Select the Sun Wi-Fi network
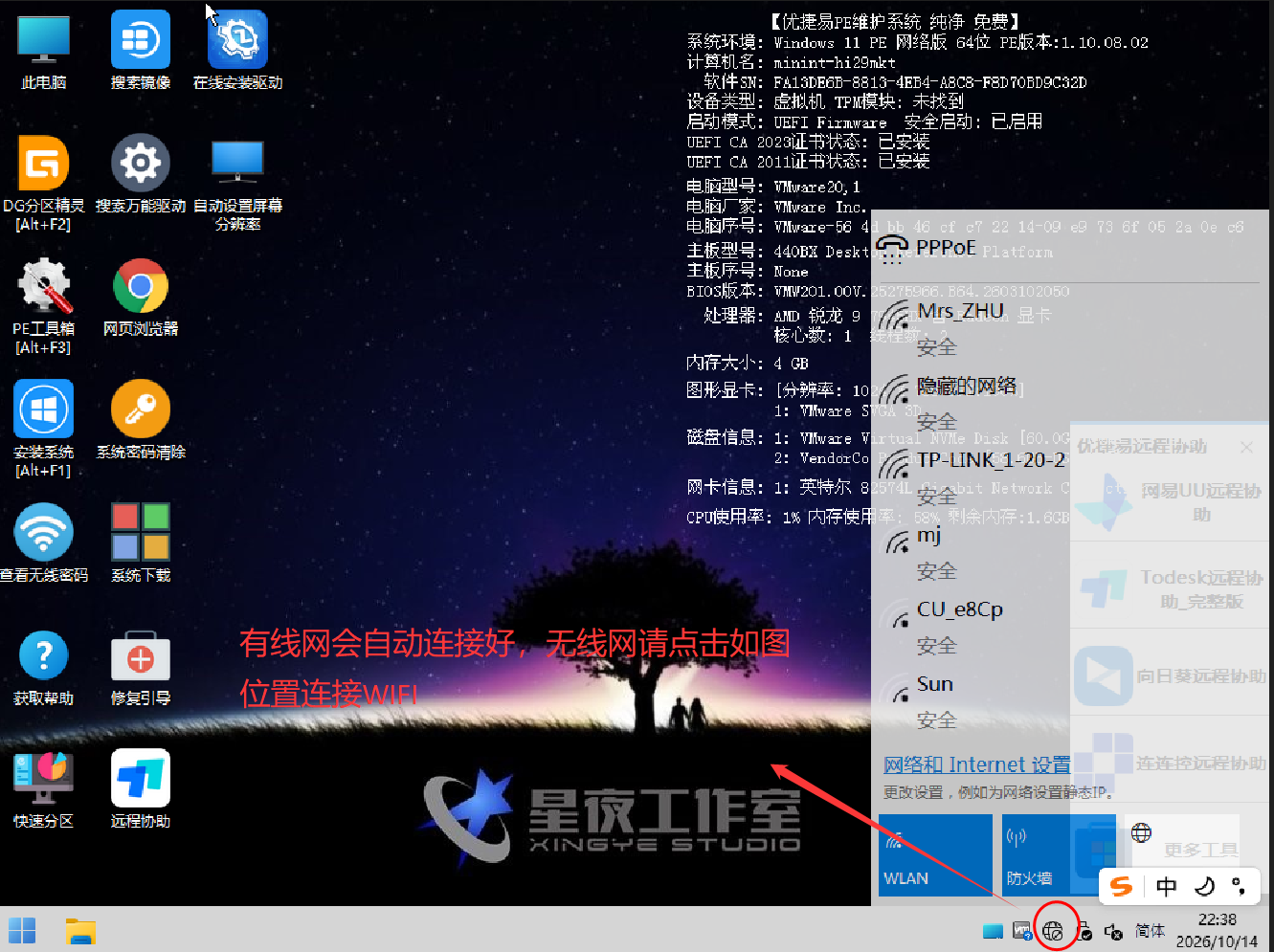 click(971, 701)
